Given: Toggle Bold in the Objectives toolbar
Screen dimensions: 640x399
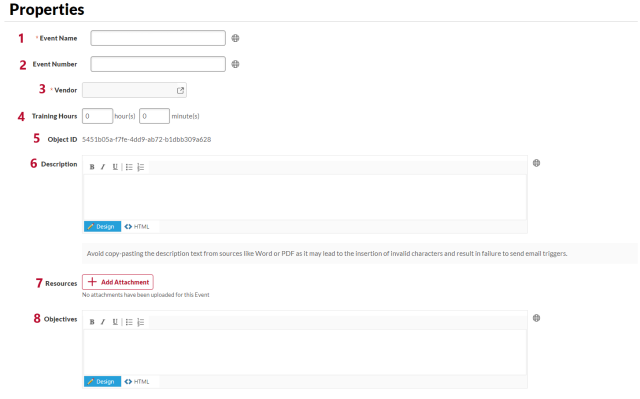Looking at the screenshot, I should coord(92,322).
